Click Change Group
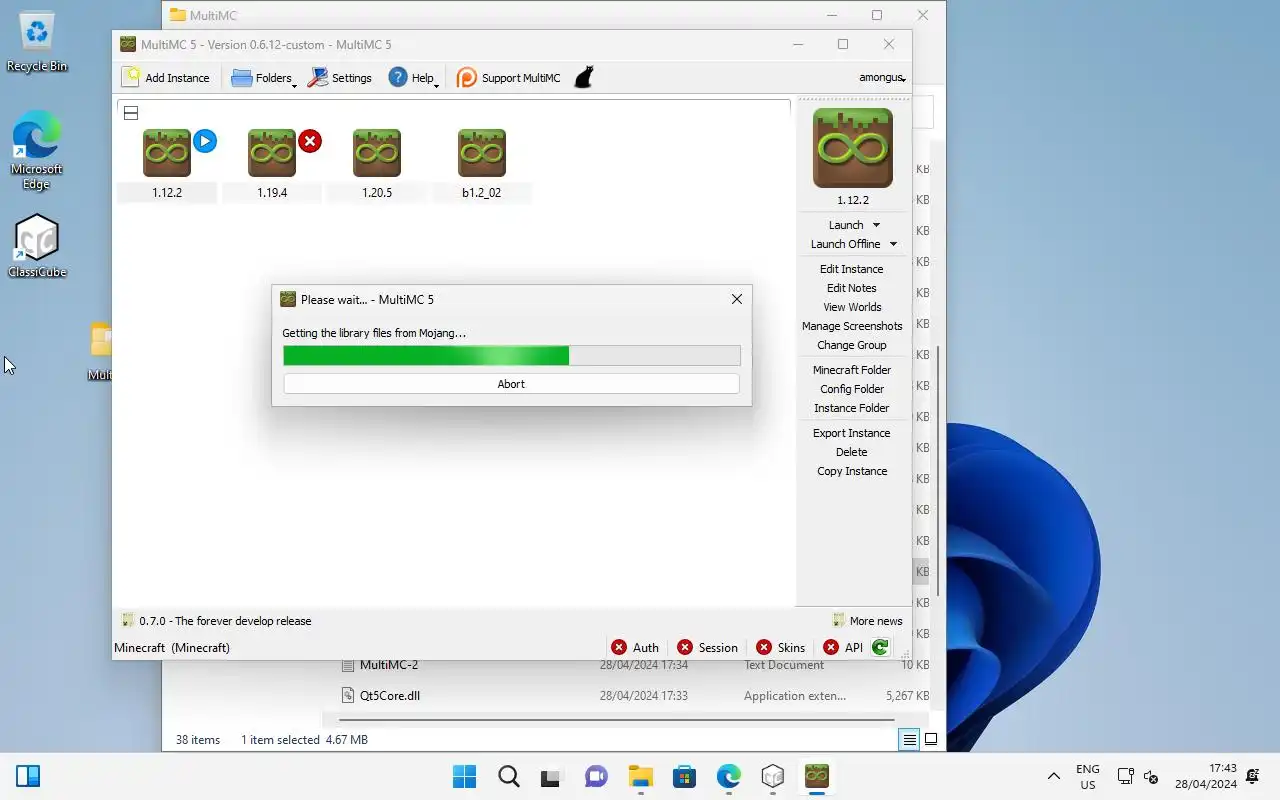Viewport: 1280px width, 800px height. (x=852, y=345)
